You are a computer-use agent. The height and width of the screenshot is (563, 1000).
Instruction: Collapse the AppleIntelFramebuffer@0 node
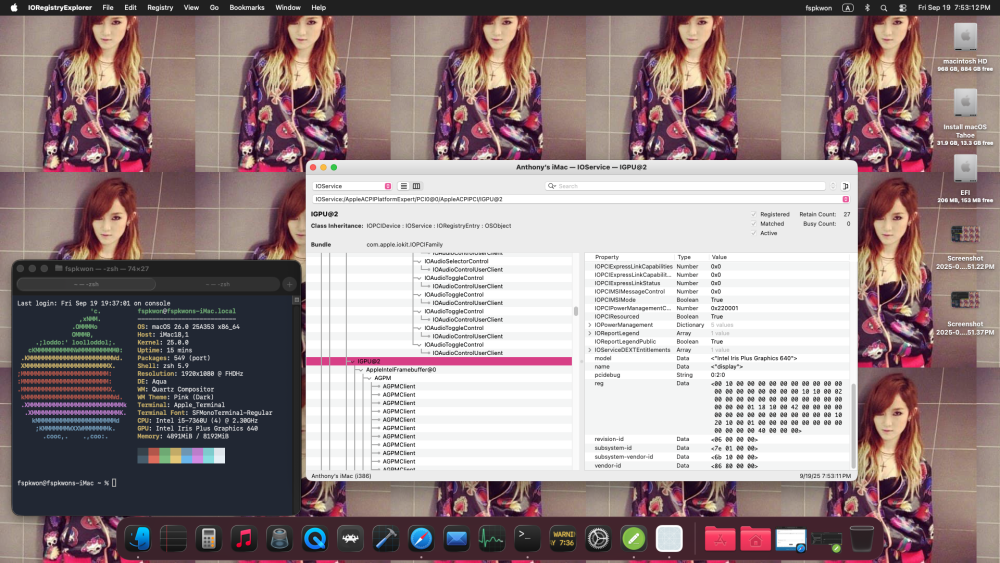click(x=360, y=370)
